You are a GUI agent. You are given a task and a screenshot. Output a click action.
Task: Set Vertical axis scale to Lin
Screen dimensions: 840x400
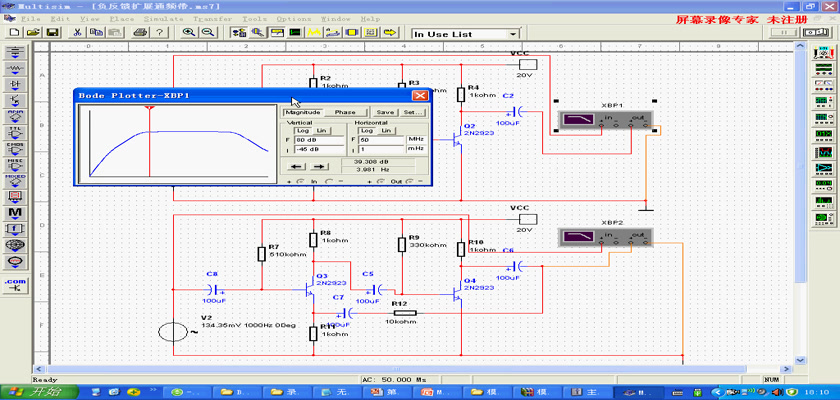pyautogui.click(x=321, y=131)
